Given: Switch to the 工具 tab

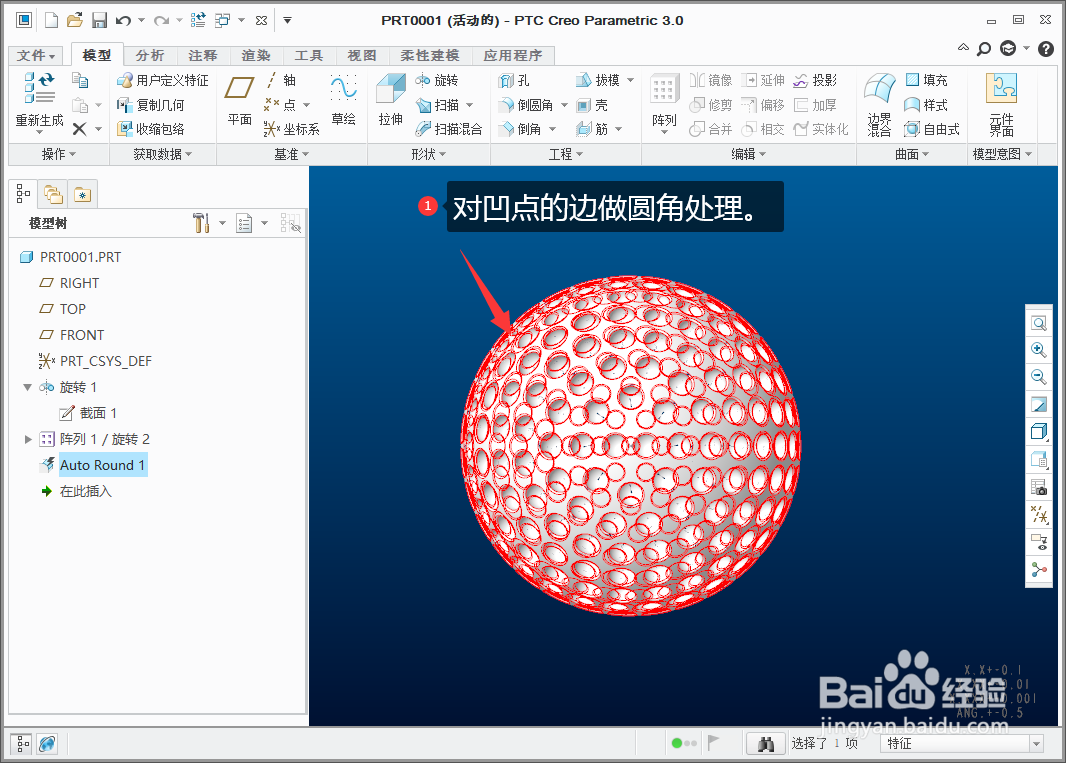Looking at the screenshot, I should click(309, 56).
